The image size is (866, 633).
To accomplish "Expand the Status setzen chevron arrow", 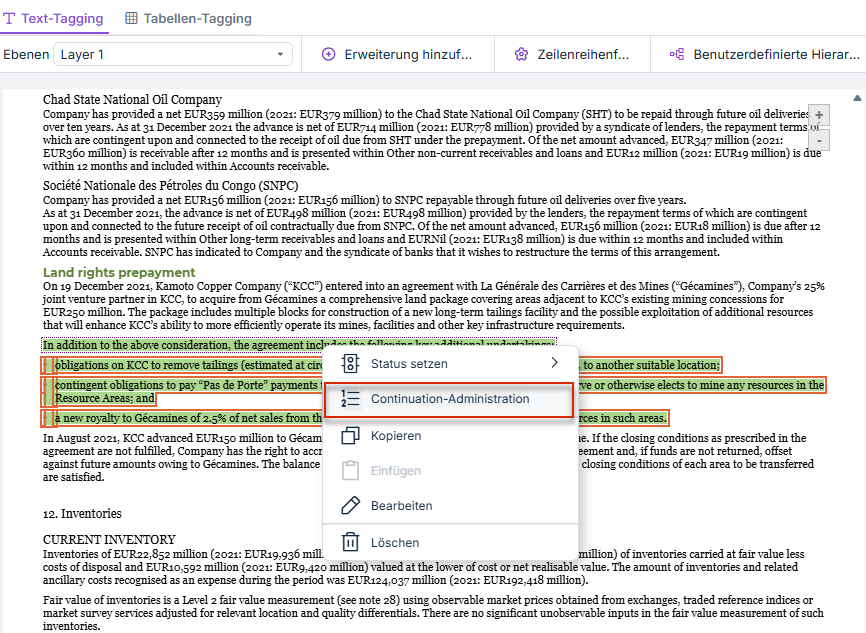I will pyautogui.click(x=555, y=363).
